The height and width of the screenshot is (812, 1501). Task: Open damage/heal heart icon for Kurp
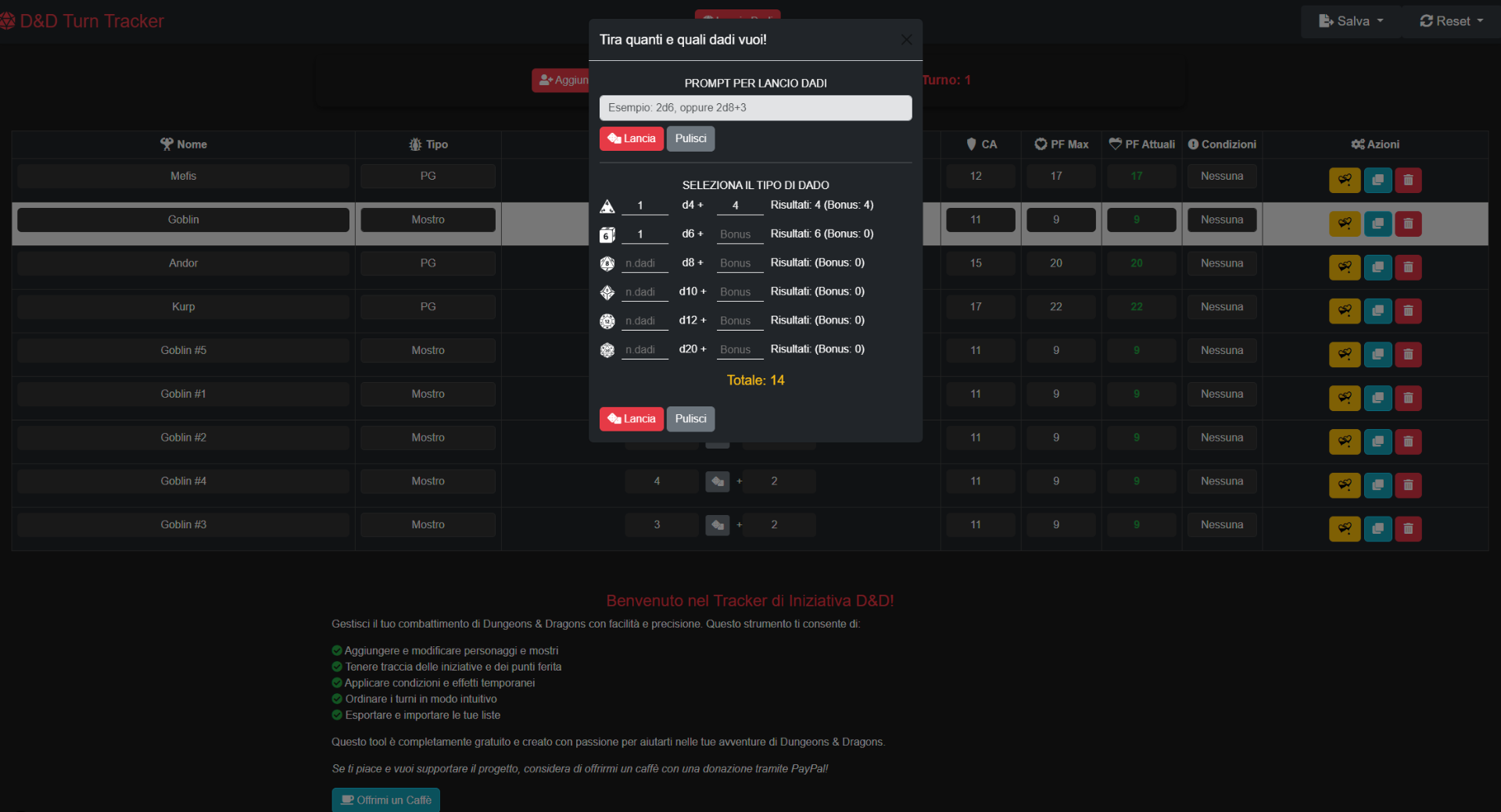tap(1344, 311)
